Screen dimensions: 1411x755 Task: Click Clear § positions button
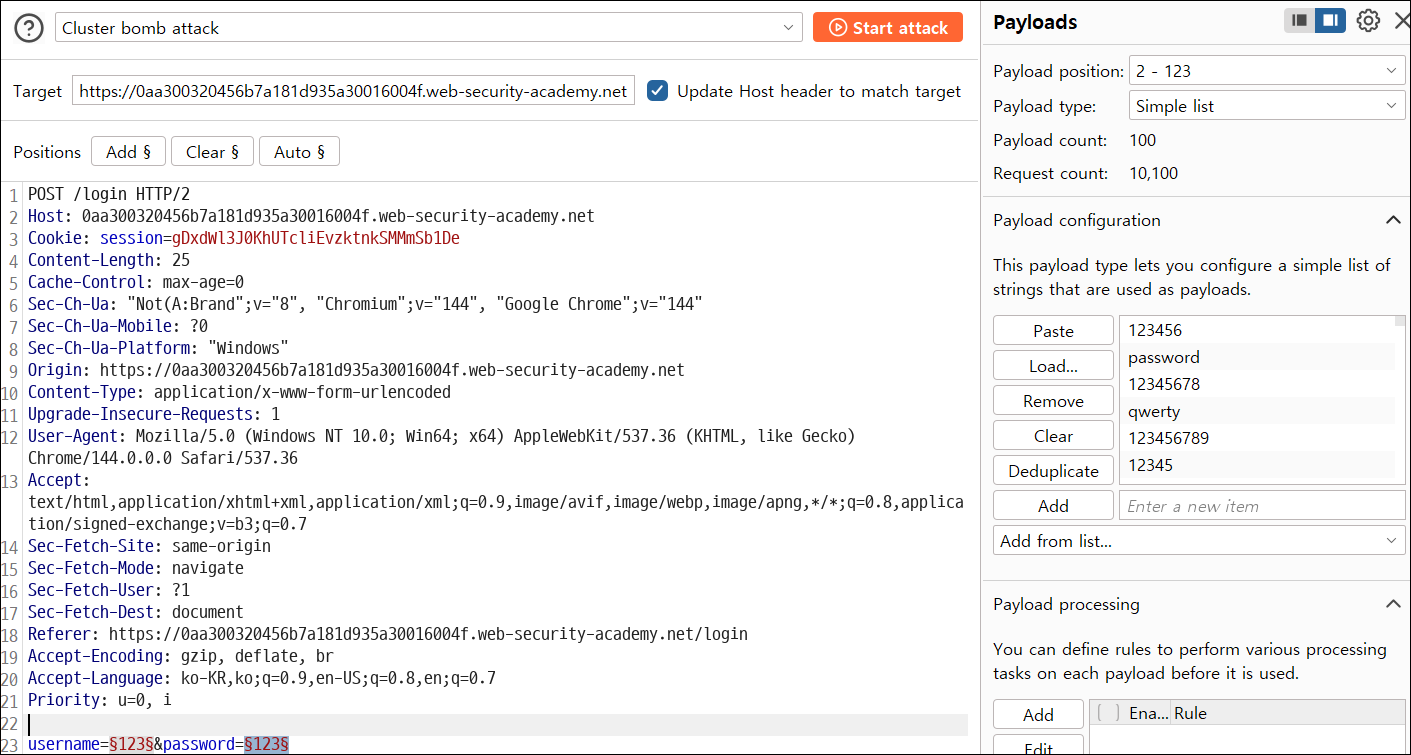(x=212, y=152)
